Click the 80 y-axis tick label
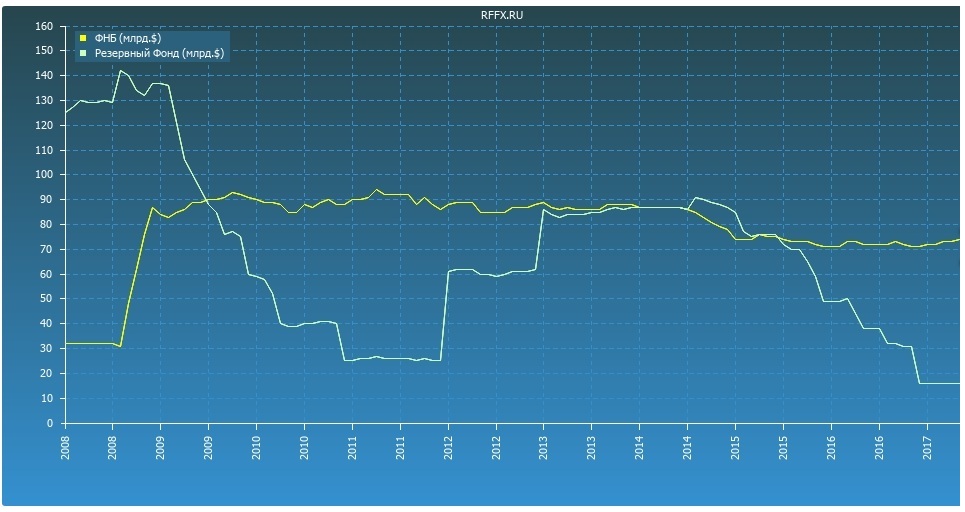 point(46,225)
